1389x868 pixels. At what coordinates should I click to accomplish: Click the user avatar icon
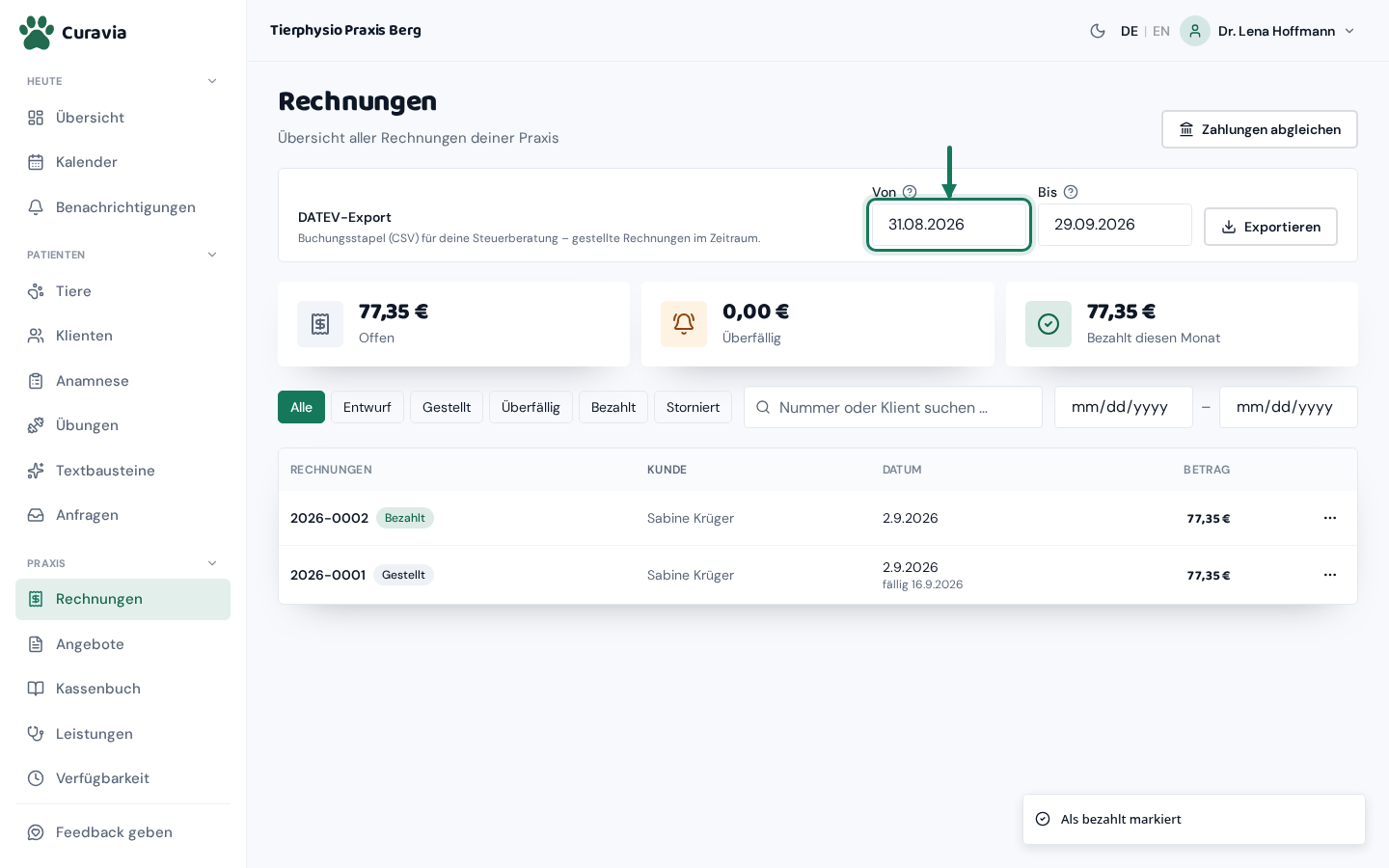click(x=1195, y=31)
